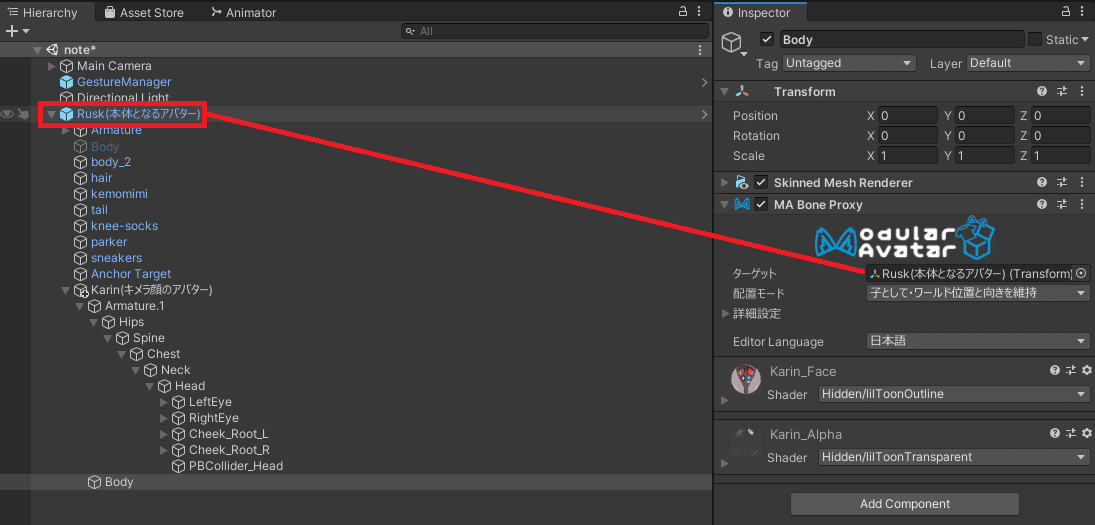Toggle scene visibility eye for Rusk
1095x525 pixels.
point(7,114)
